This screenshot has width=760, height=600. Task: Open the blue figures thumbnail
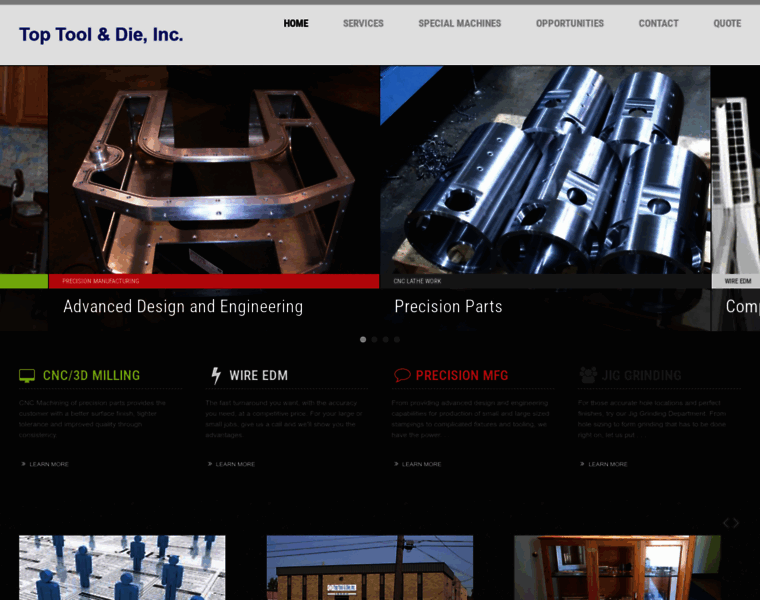pos(122,568)
